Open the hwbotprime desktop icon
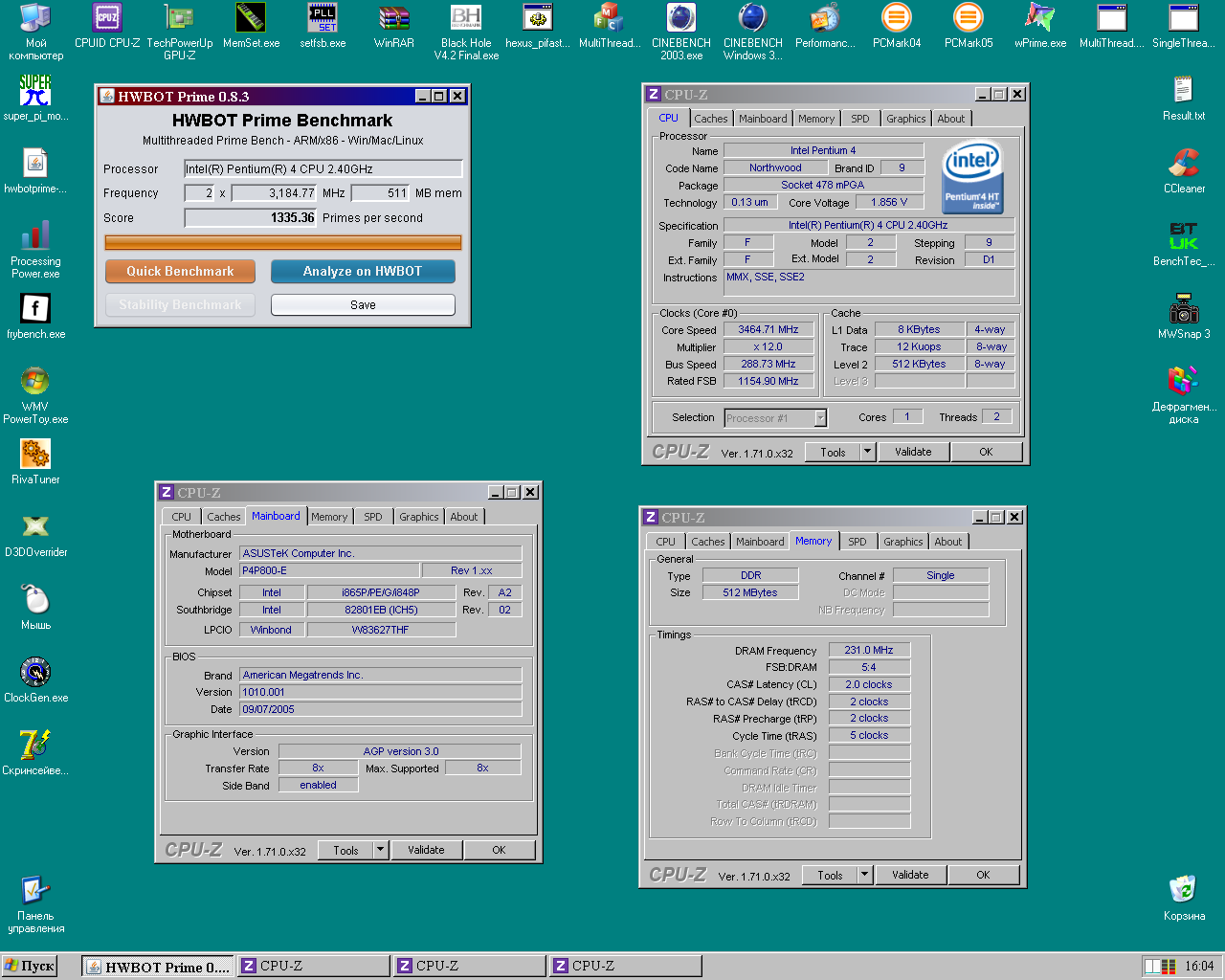 (35, 171)
